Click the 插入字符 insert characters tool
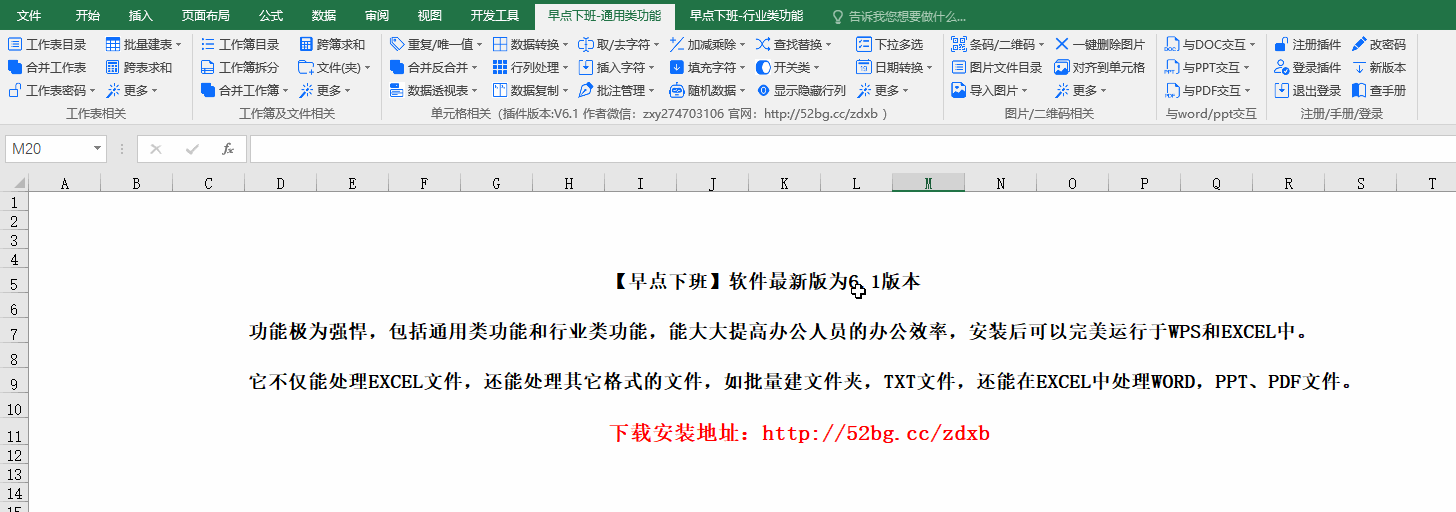The height and width of the screenshot is (512, 1456). point(617,67)
